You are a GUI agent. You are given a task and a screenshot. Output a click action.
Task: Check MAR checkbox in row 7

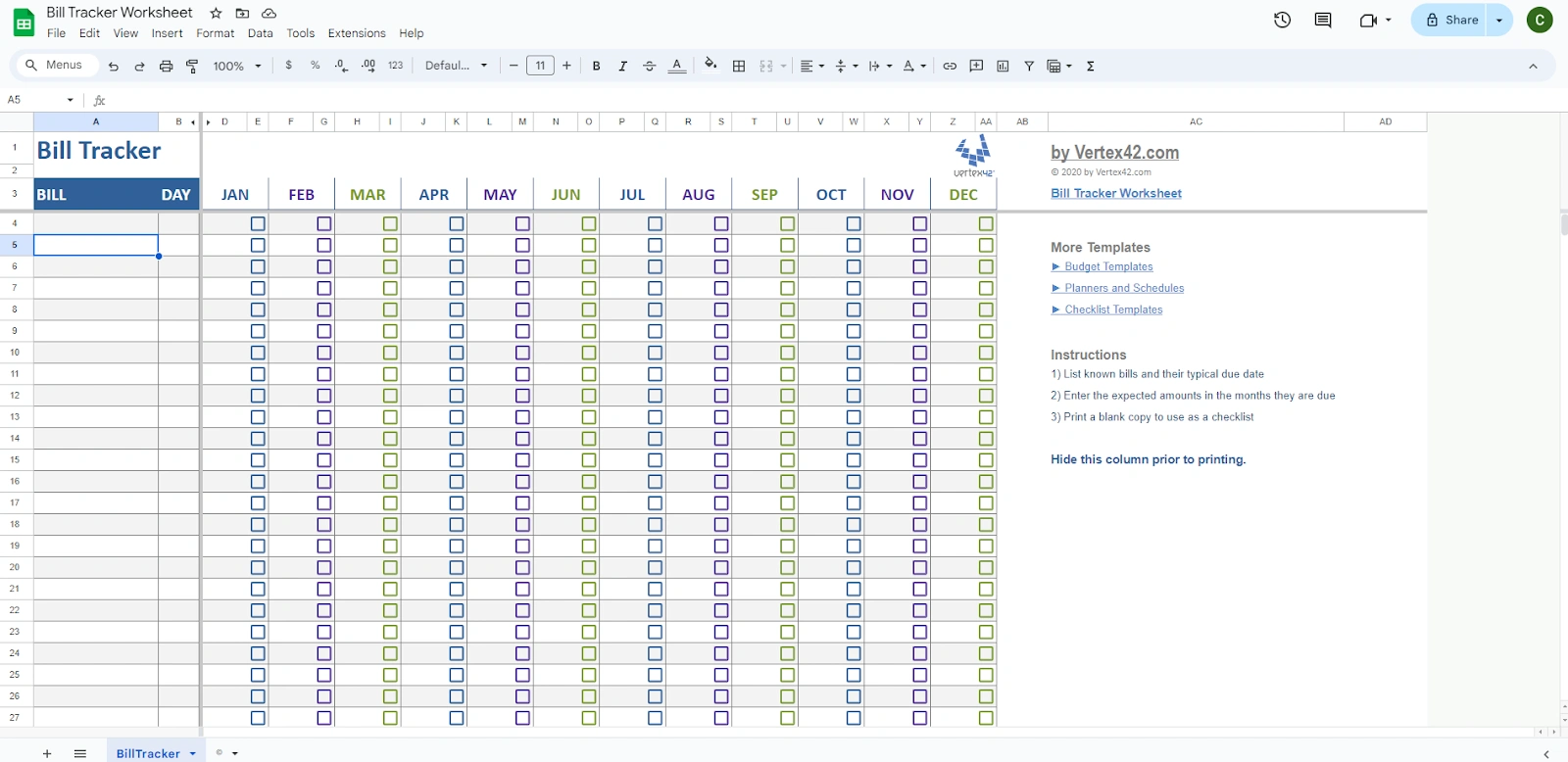[x=390, y=288]
